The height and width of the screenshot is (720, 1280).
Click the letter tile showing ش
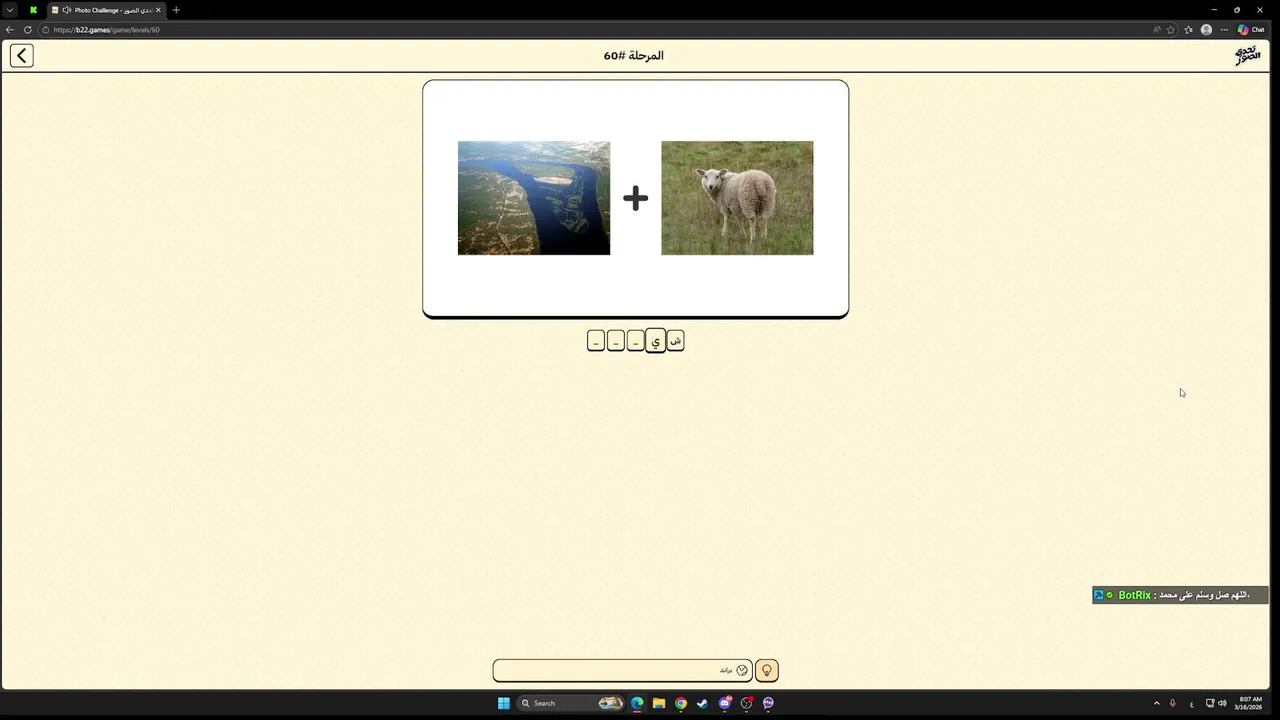click(676, 341)
